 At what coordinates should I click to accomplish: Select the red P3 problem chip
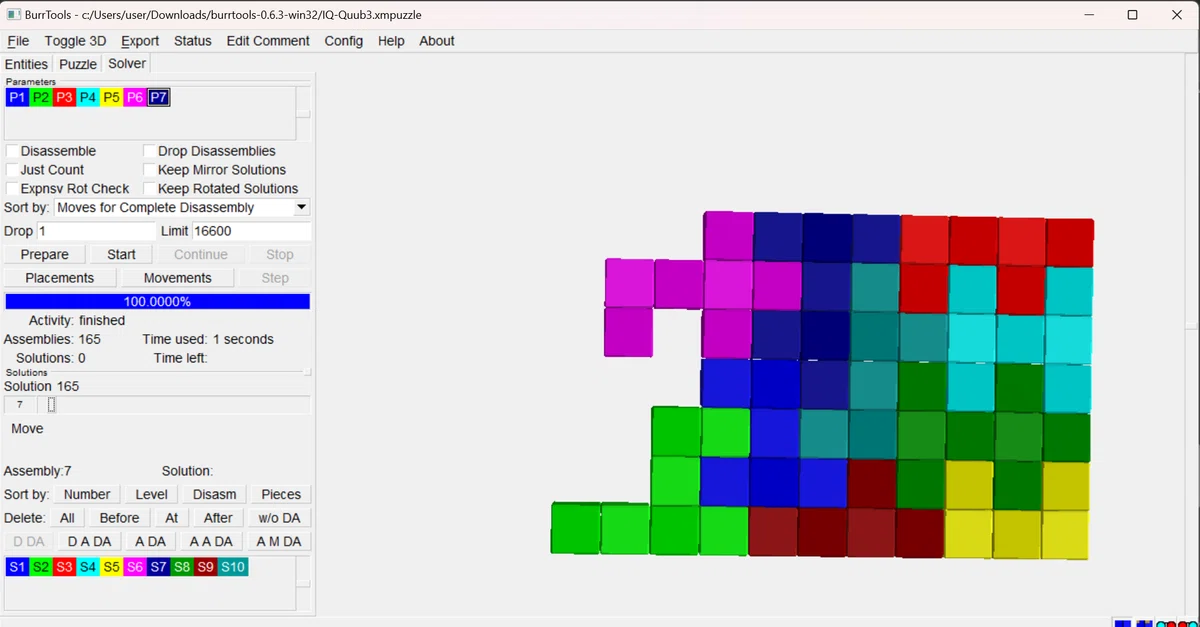coord(65,97)
